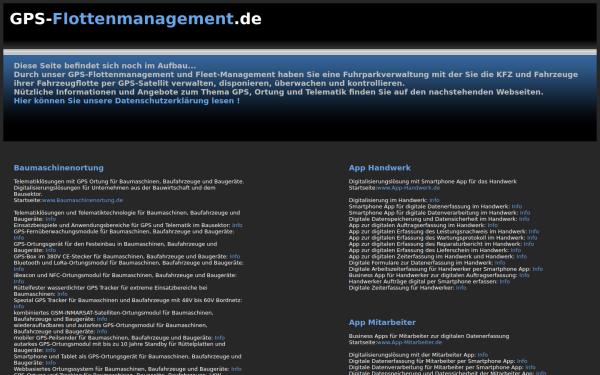Open Info for Einsatzbeispiele und Anwendungsbereiche

coord(237,225)
